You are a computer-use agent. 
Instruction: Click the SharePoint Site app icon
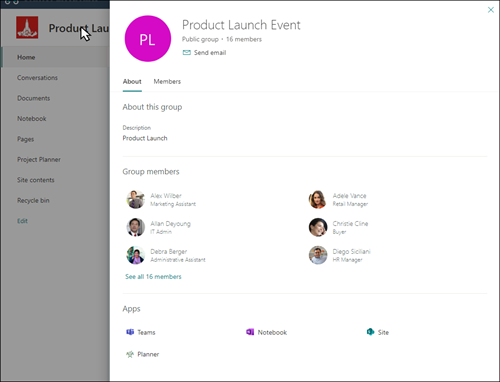click(370, 332)
